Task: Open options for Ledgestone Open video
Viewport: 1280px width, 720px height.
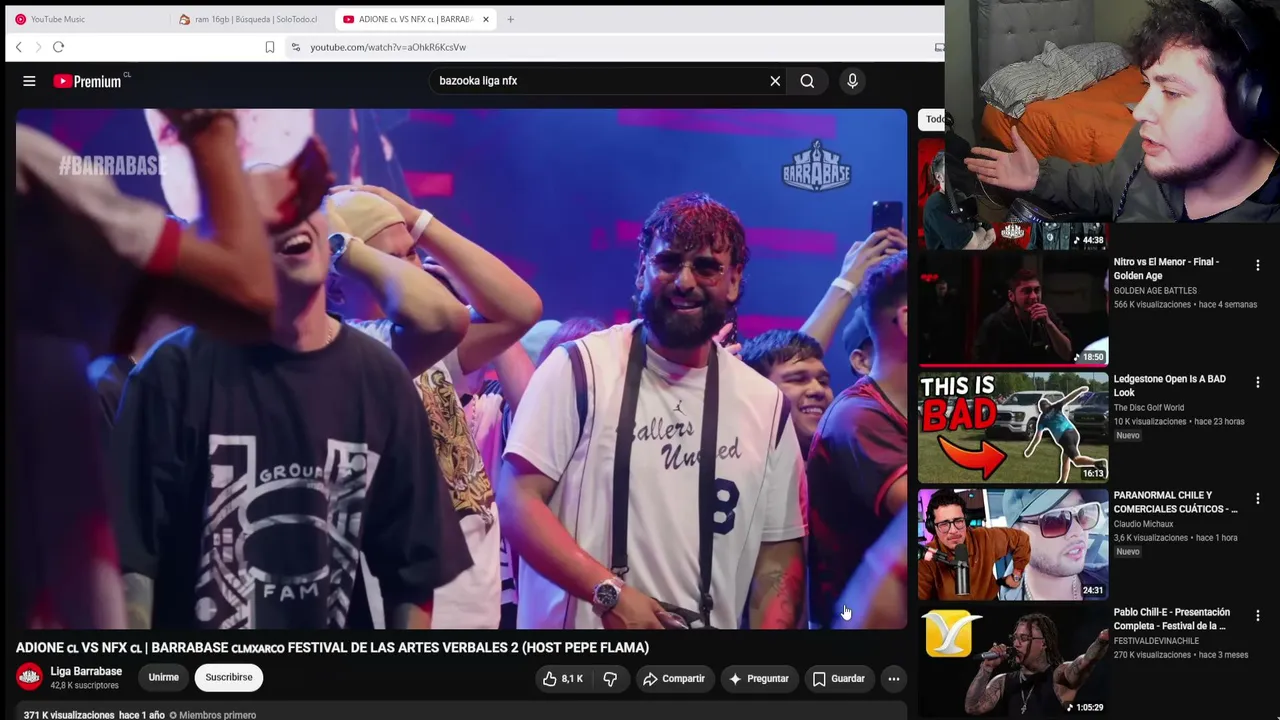Action: pos(1258,383)
